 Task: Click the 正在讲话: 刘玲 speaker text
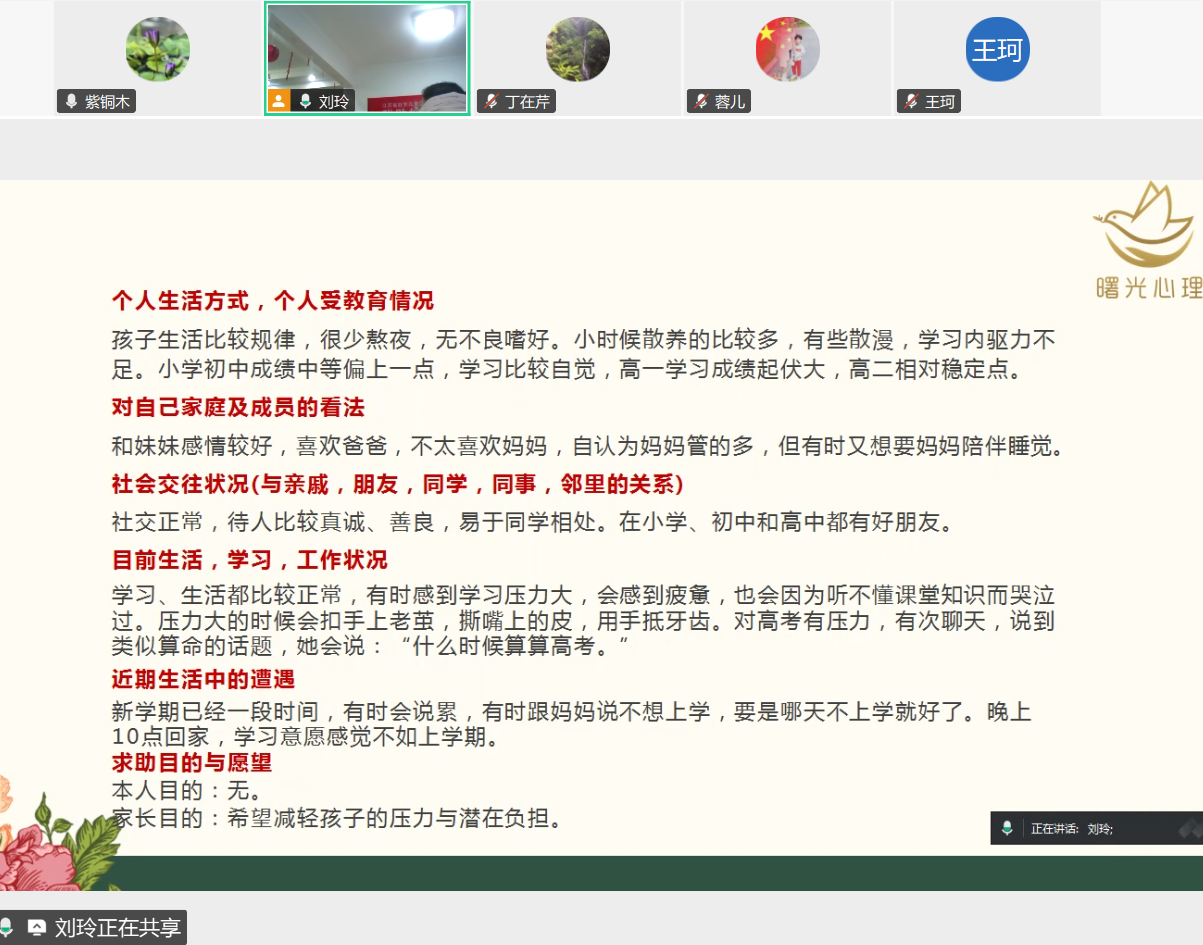pyautogui.click(x=1072, y=829)
